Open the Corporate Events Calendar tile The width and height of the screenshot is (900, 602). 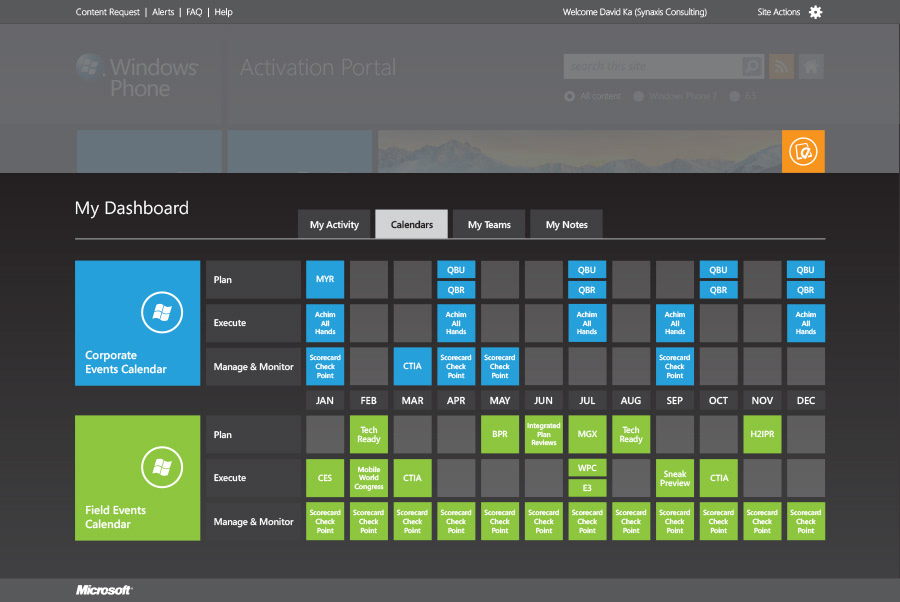[x=138, y=323]
